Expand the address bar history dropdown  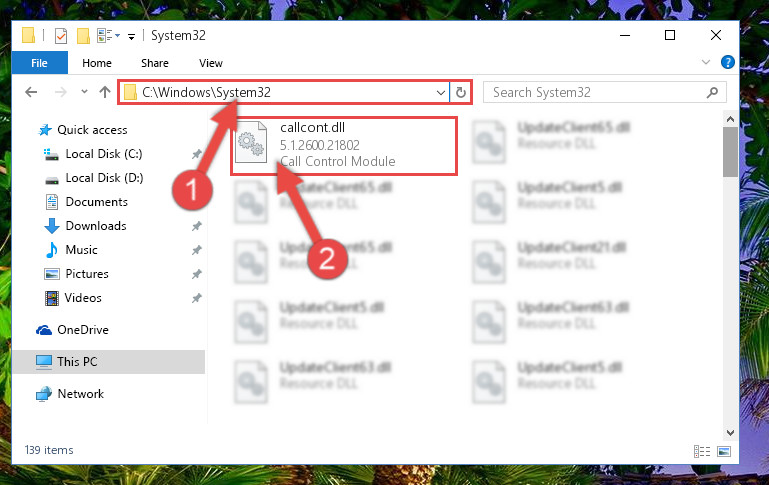(x=440, y=92)
